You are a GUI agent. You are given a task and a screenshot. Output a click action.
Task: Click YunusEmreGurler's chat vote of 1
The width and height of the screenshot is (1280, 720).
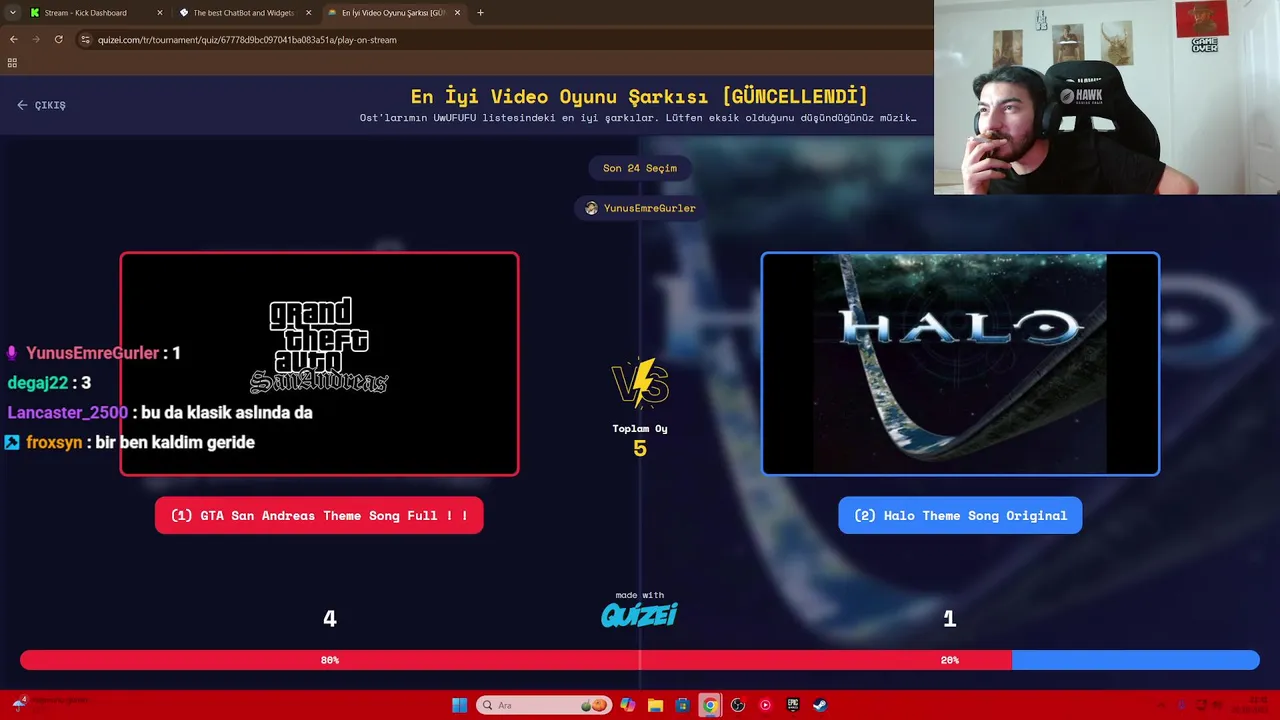pyautogui.click(x=93, y=353)
